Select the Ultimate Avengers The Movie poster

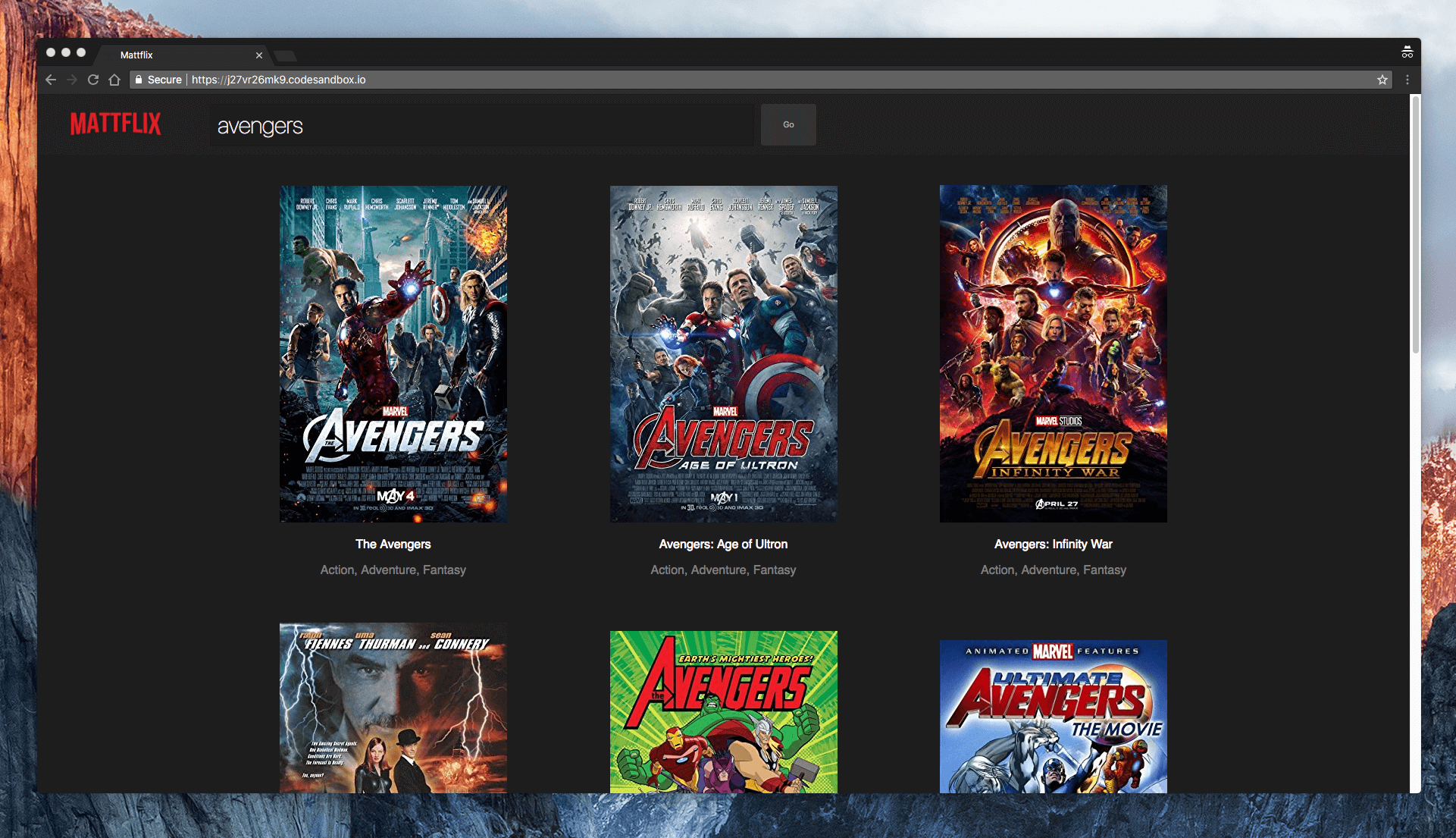(1053, 716)
